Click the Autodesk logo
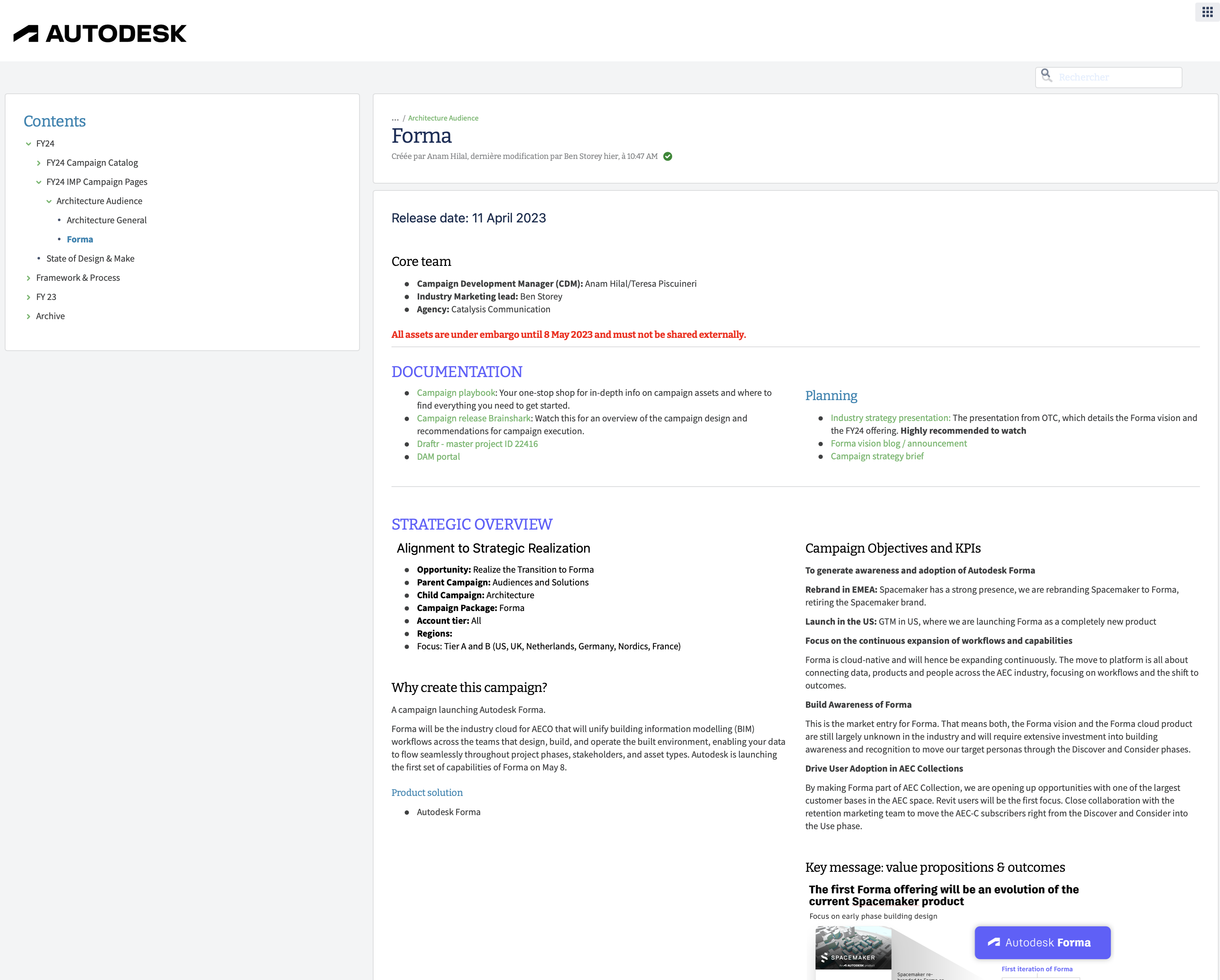1220x980 pixels. (100, 33)
